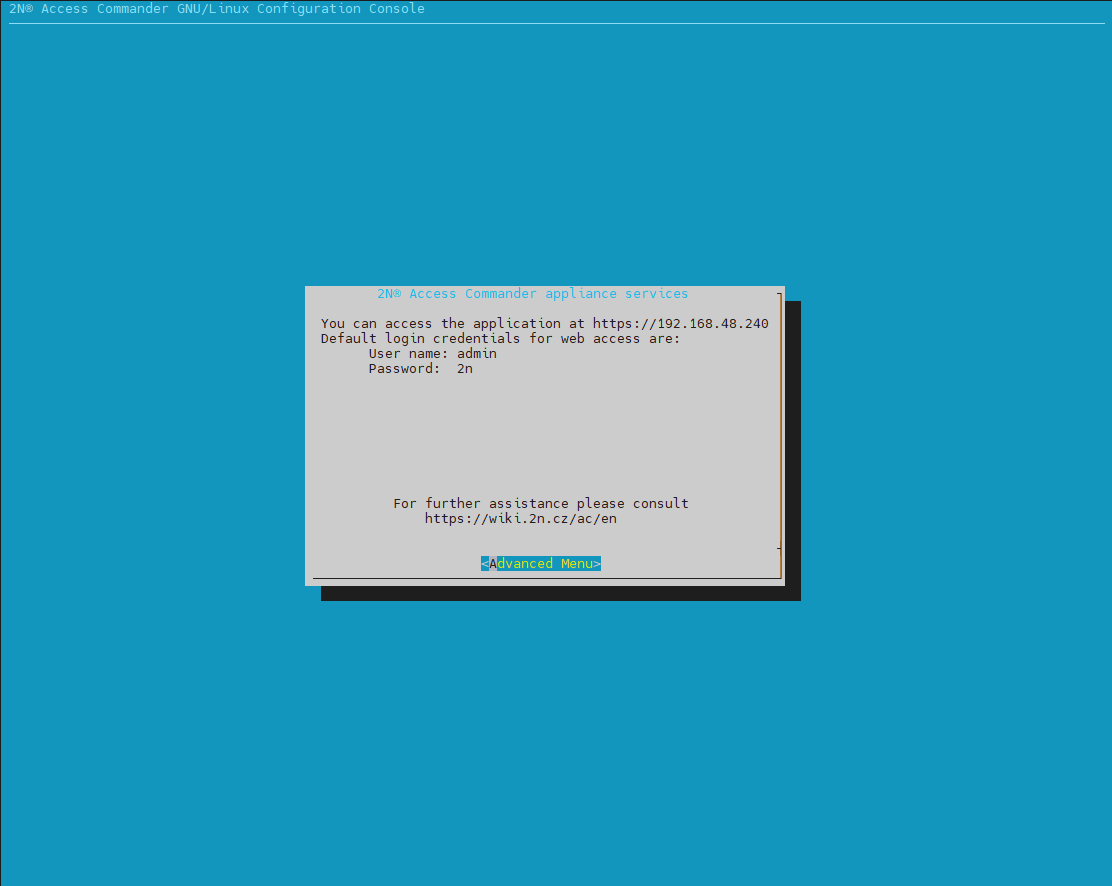Select the 'User name: admin' line
The height and width of the screenshot is (886, 1112).
433,353
